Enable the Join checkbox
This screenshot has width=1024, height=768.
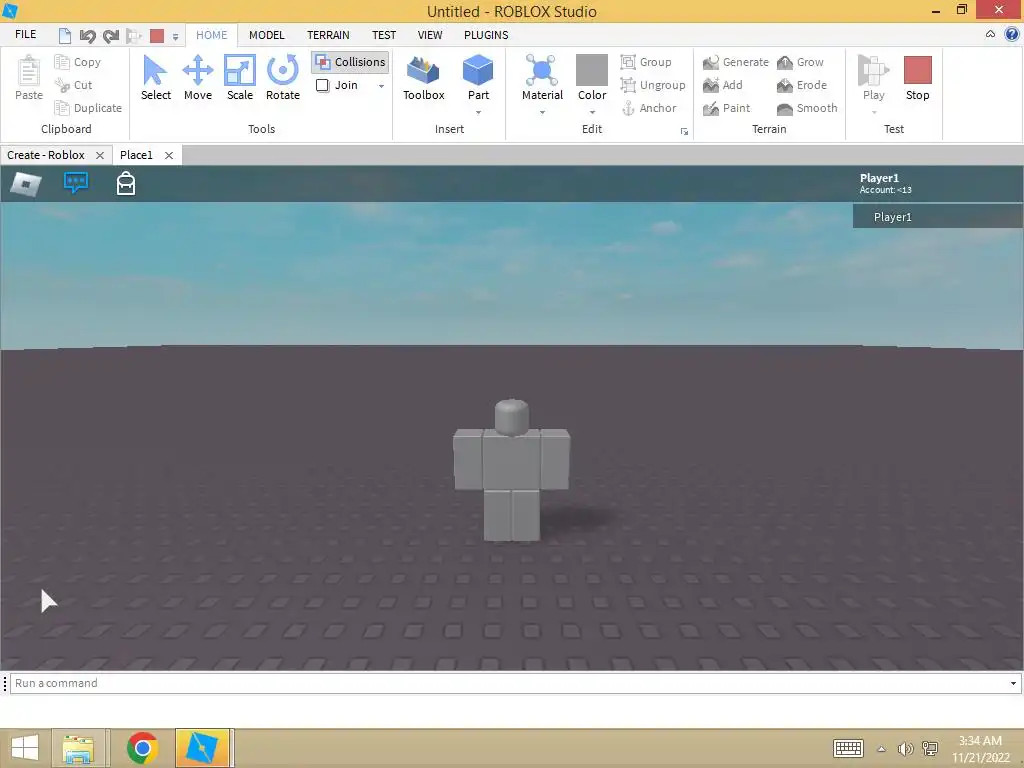tap(322, 85)
